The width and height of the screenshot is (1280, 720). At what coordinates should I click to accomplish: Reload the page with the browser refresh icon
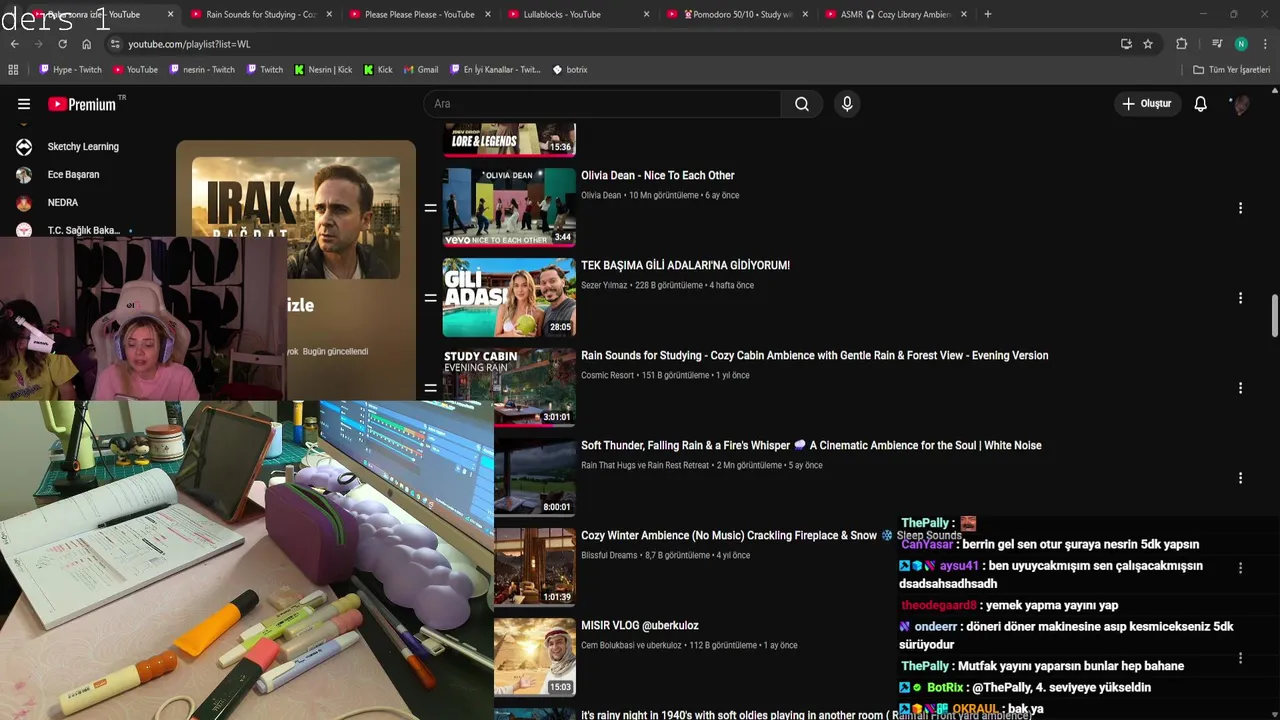pyautogui.click(x=62, y=44)
